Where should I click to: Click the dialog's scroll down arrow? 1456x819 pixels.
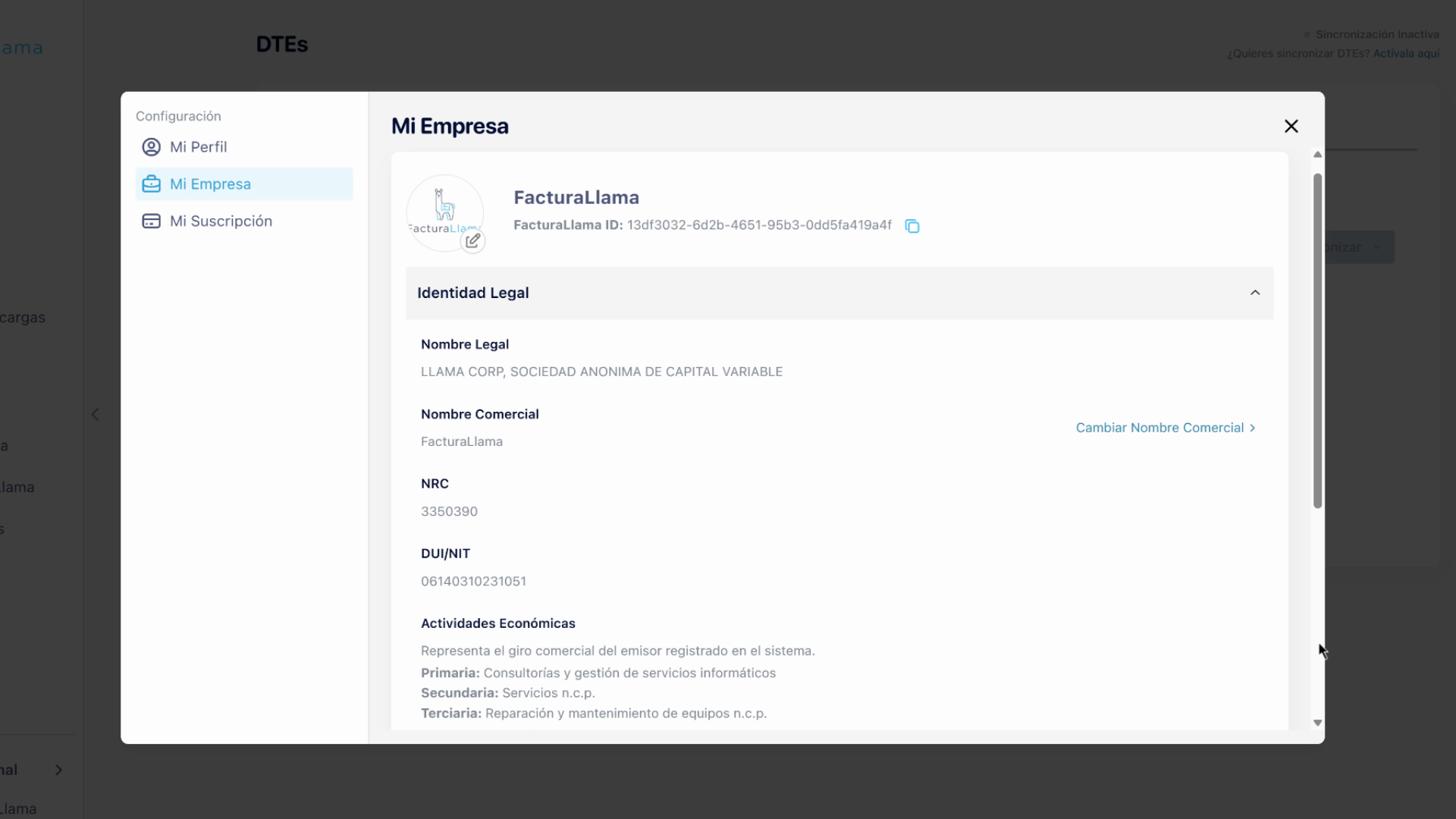point(1317,723)
